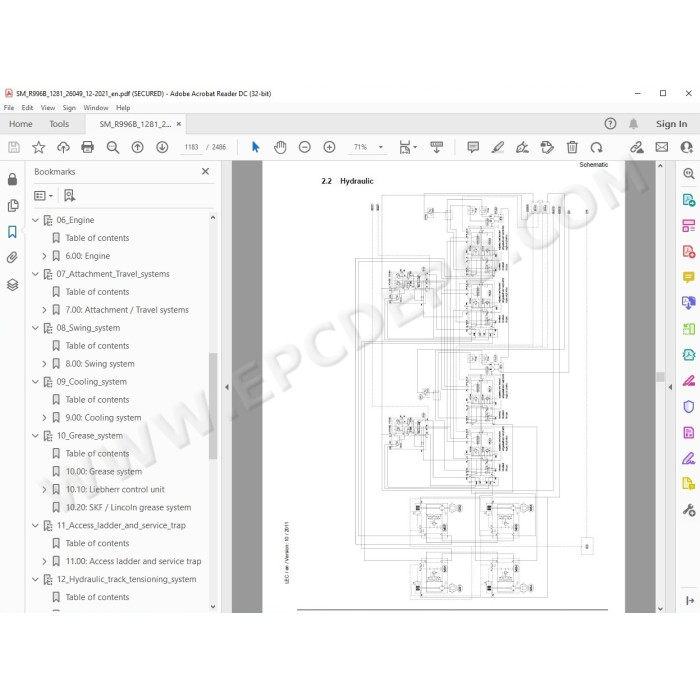Expand 10.10: Liebherr control unit bookmark

coord(44,490)
